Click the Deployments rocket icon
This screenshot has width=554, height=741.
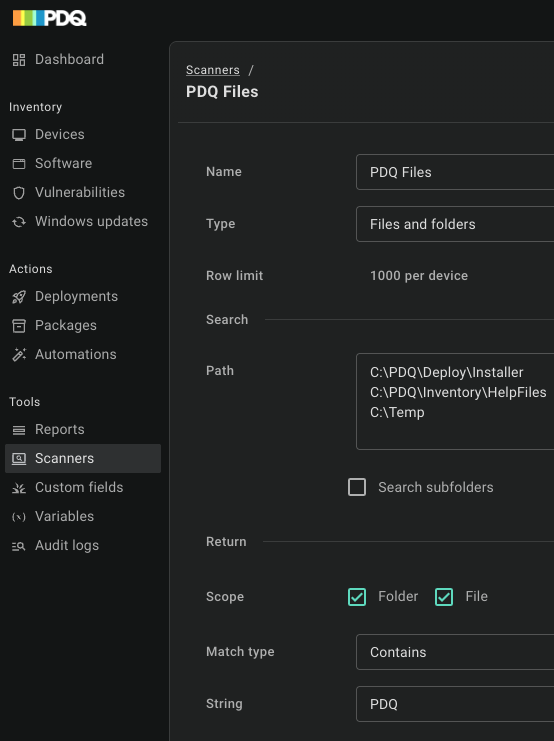(x=19, y=297)
